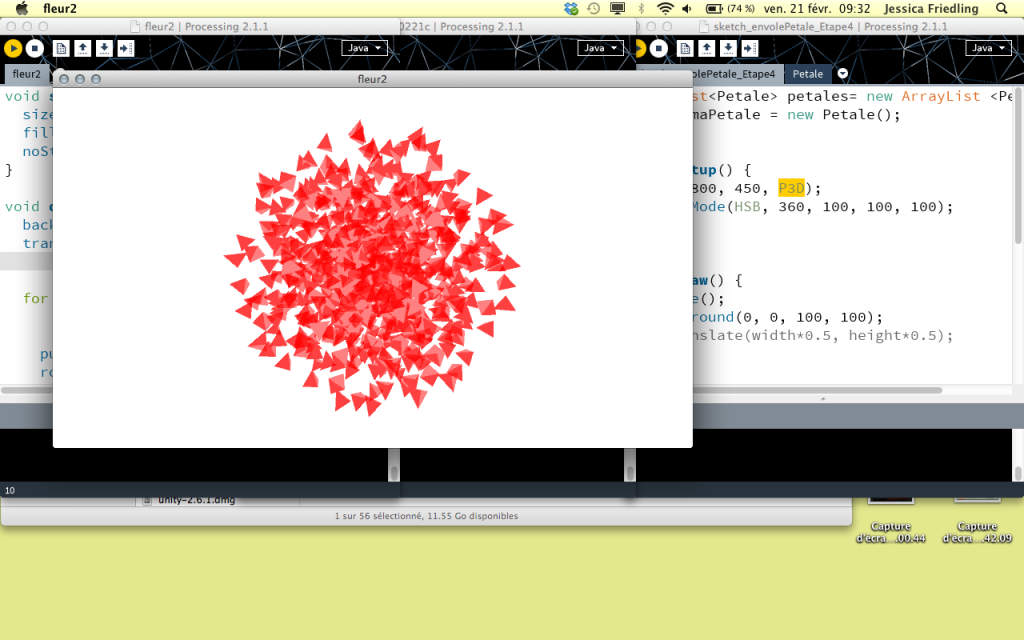The width and height of the screenshot is (1024, 640).
Task: Click the Wi-Fi status icon in menu bar
Action: click(x=664, y=8)
